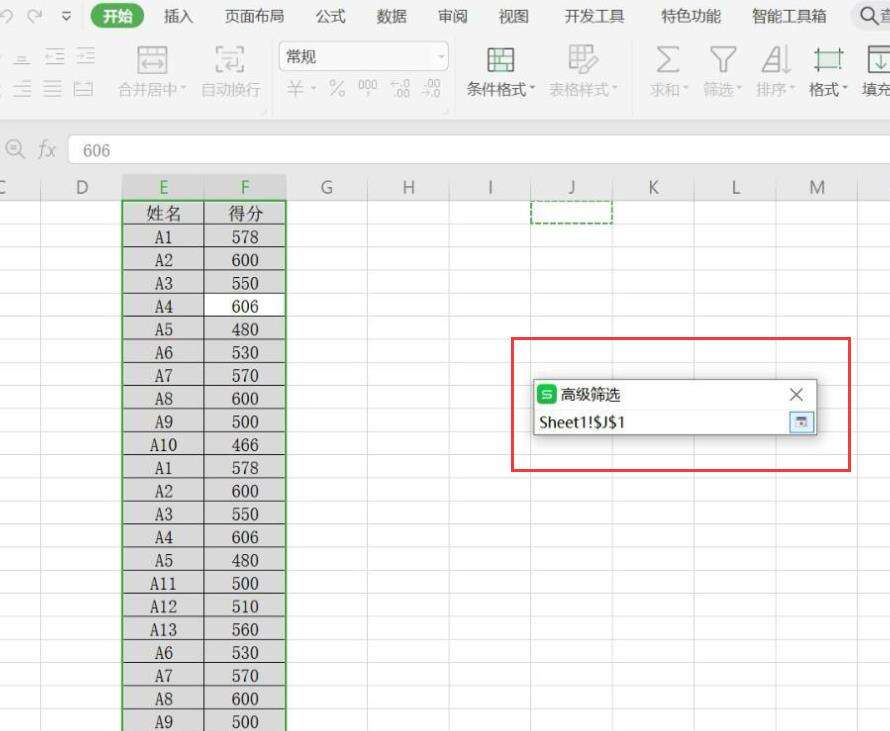Screen dimensions: 890x731
Task: Open the 特色功能 ribbon tab
Action: 691,16
